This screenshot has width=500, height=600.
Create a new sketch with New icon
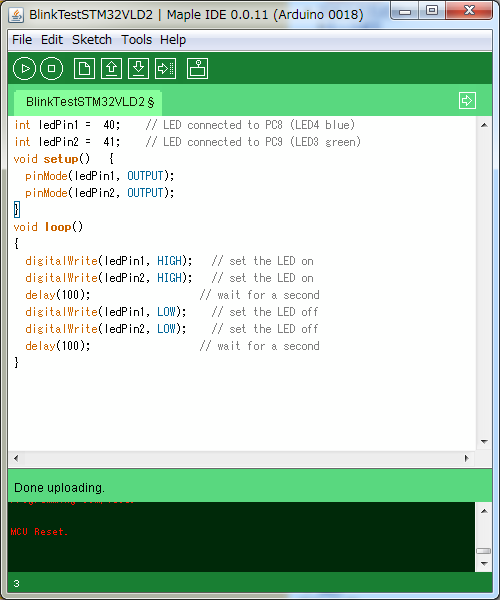[84, 68]
